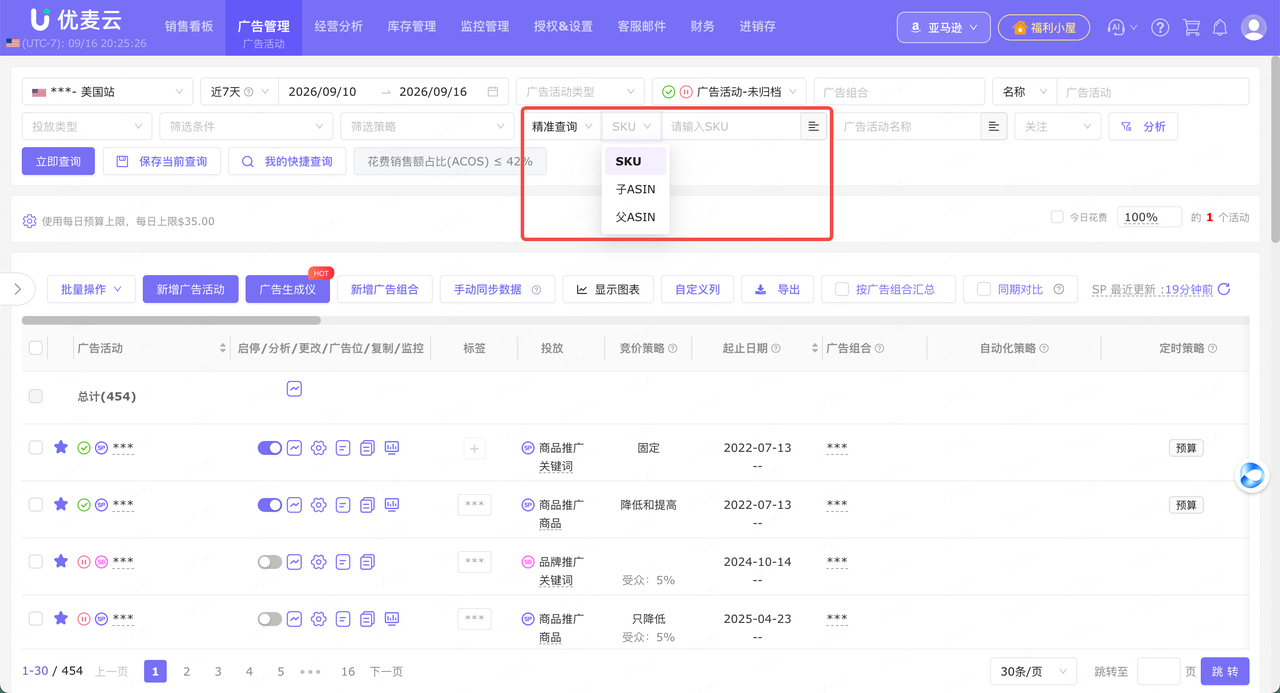1280x693 pixels.
Task: Open the monitor icon in the 固定 bid strategy row
Action: pyautogui.click(x=392, y=448)
